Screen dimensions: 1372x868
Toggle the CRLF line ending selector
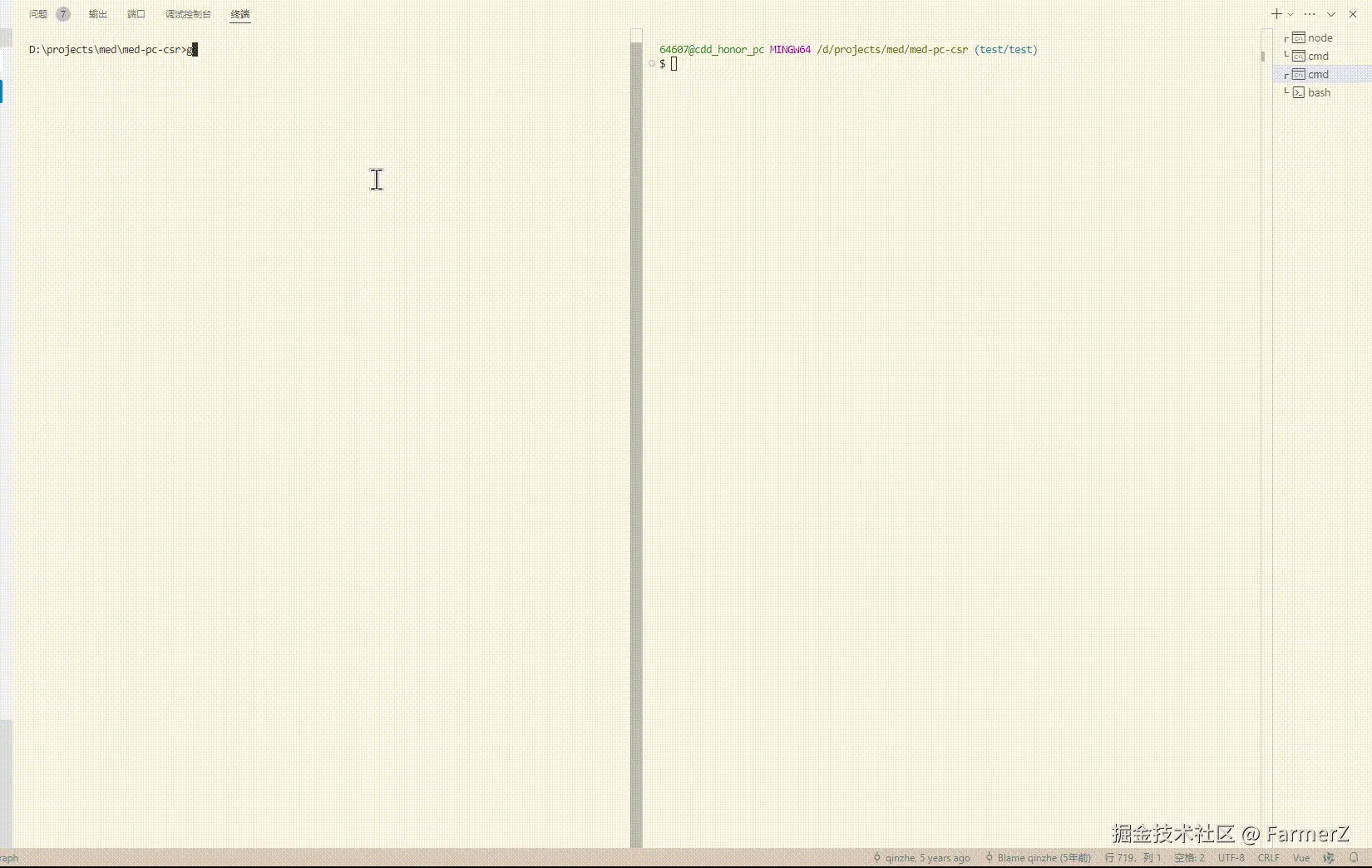(x=1268, y=857)
